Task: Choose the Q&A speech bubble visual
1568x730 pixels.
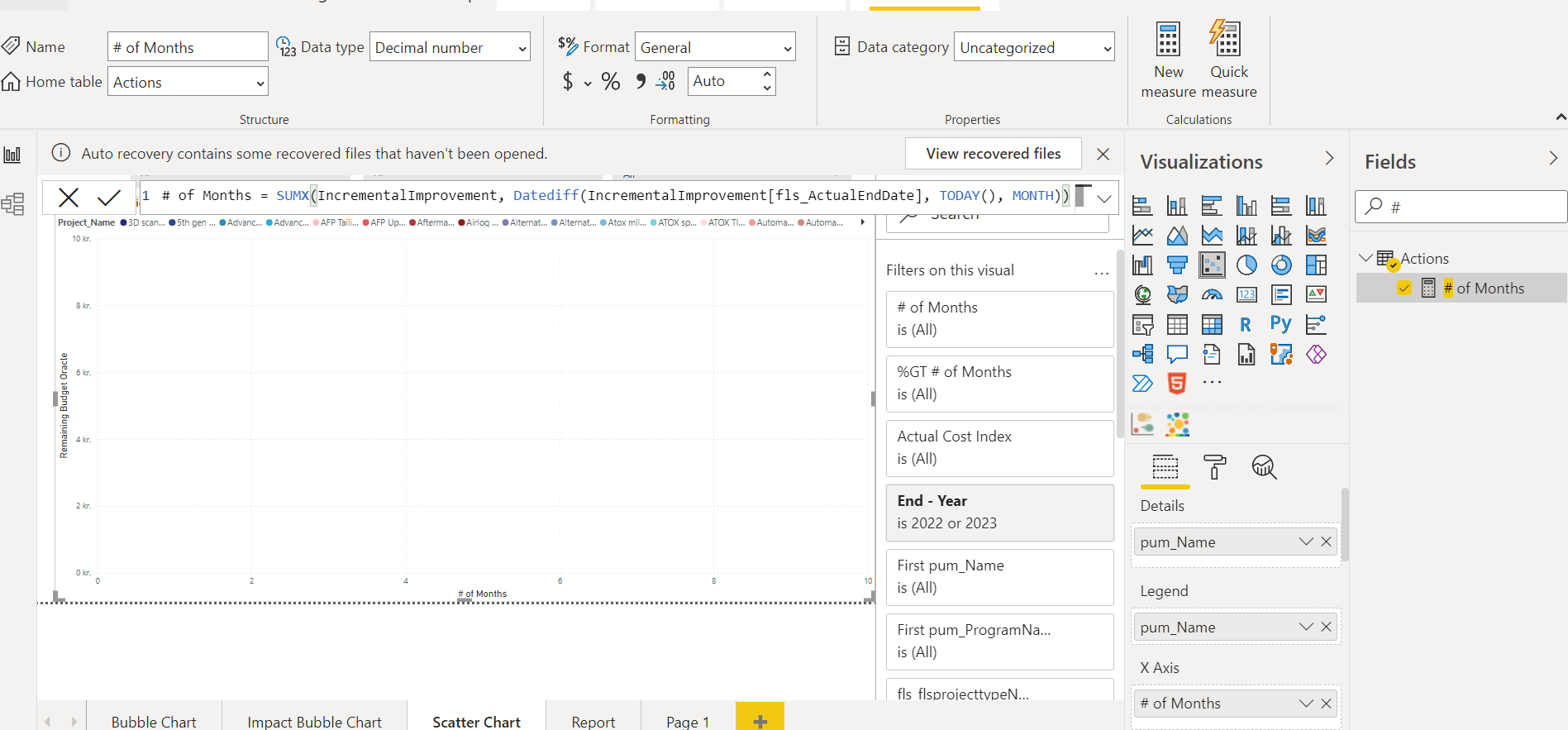Action: point(1177,355)
